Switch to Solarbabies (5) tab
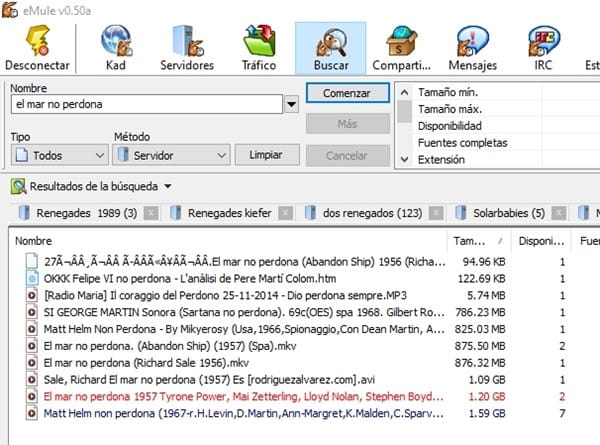The width and height of the screenshot is (600, 445). 509,213
